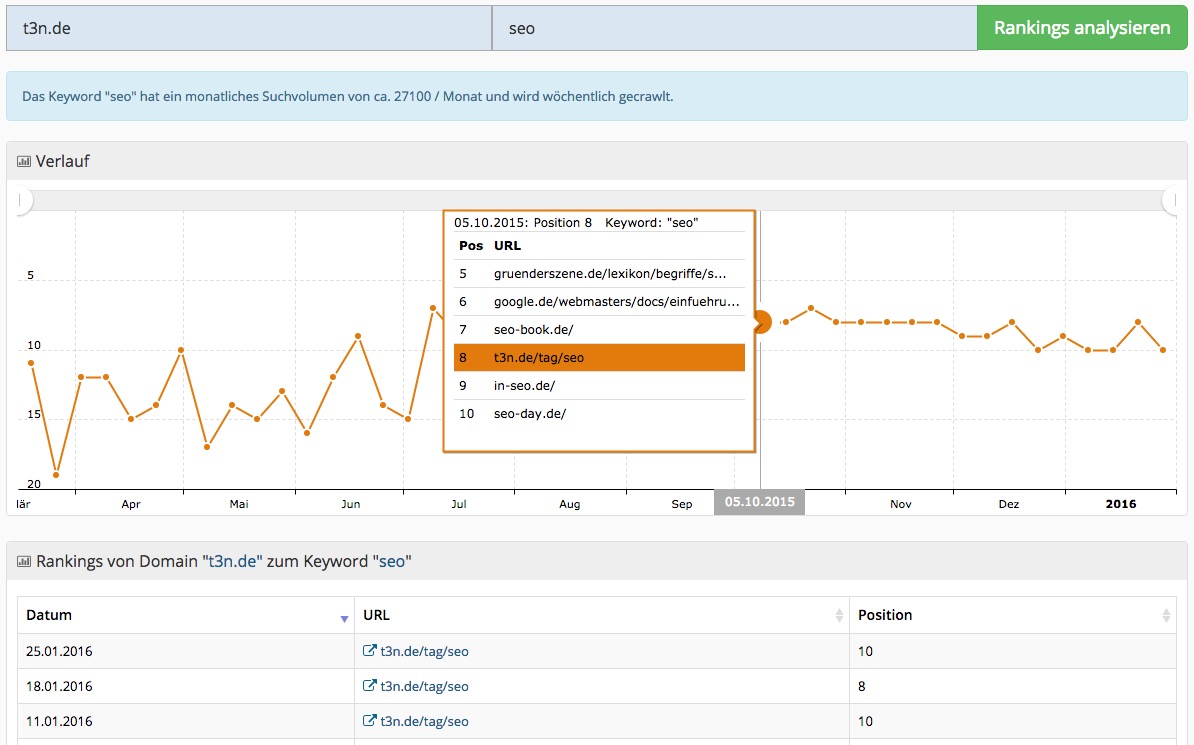Select the highlighted "t3n.de/tag/seo" row in the tooltip

click(x=599, y=357)
